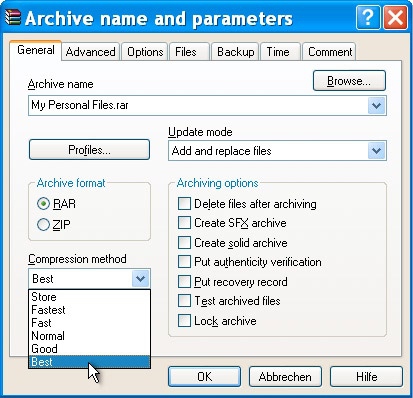413x398 pixels.
Task: Choose Store compression method
Action: click(x=89, y=297)
